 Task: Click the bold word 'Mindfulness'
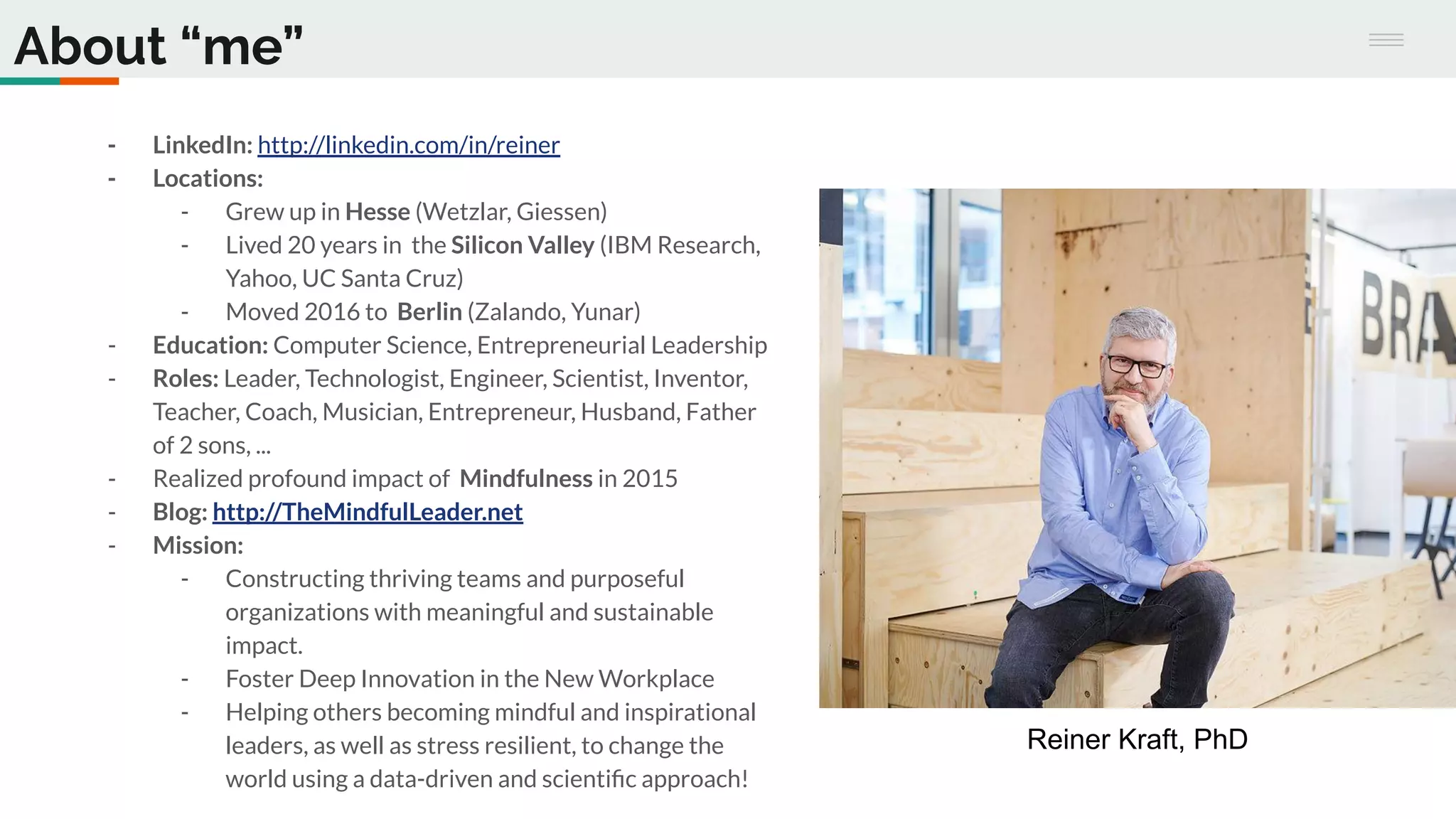[525, 479]
